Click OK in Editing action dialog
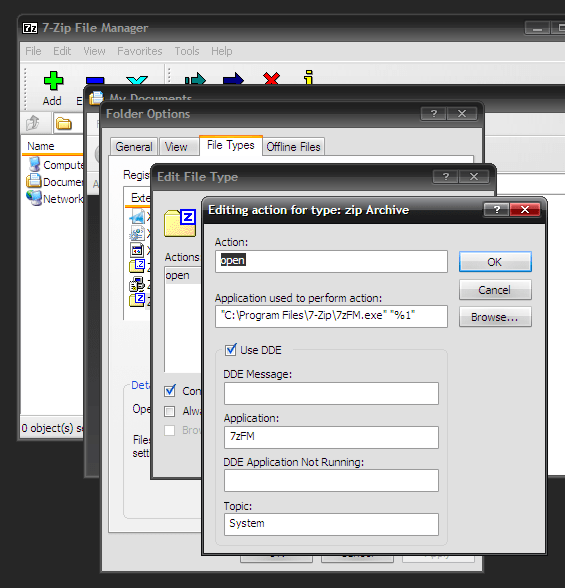Viewport: 565px width, 588px height. click(x=495, y=262)
